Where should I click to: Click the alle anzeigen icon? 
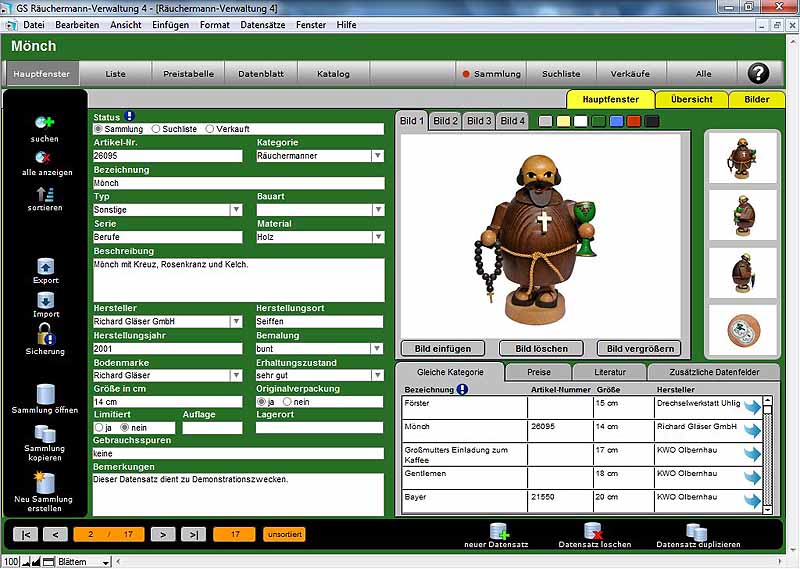44,157
